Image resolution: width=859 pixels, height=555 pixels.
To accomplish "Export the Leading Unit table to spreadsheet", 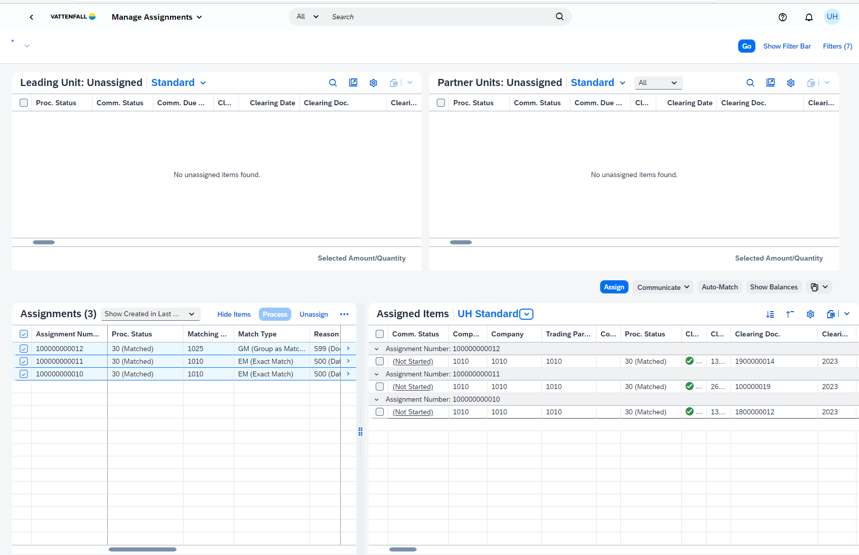I will point(393,83).
